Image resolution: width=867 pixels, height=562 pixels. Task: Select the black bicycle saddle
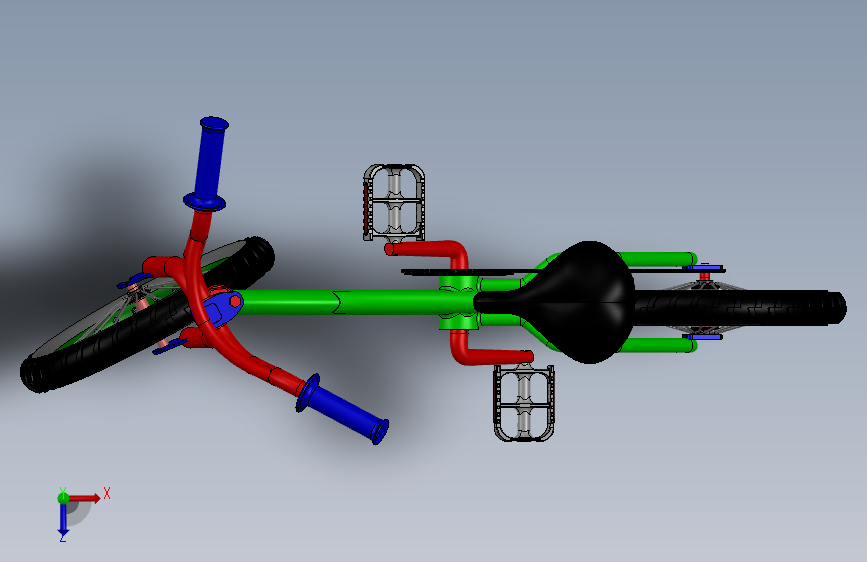click(558, 302)
